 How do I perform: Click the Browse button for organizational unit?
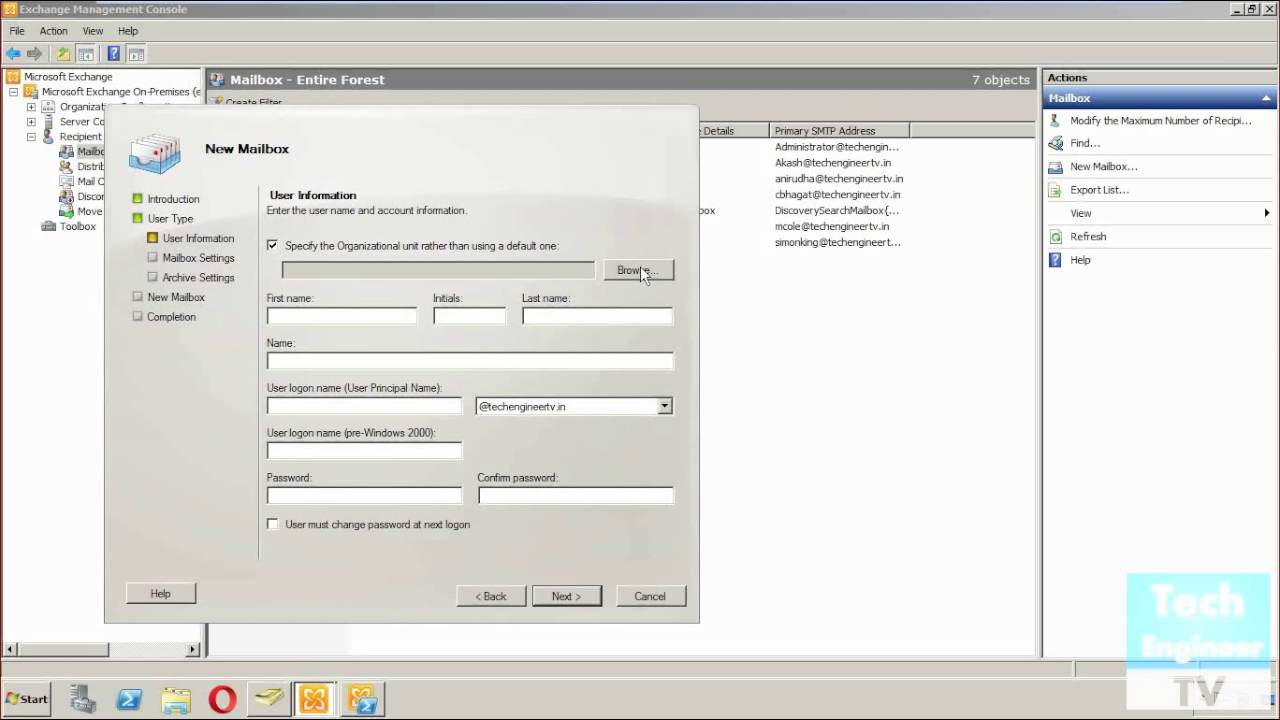[x=638, y=270]
